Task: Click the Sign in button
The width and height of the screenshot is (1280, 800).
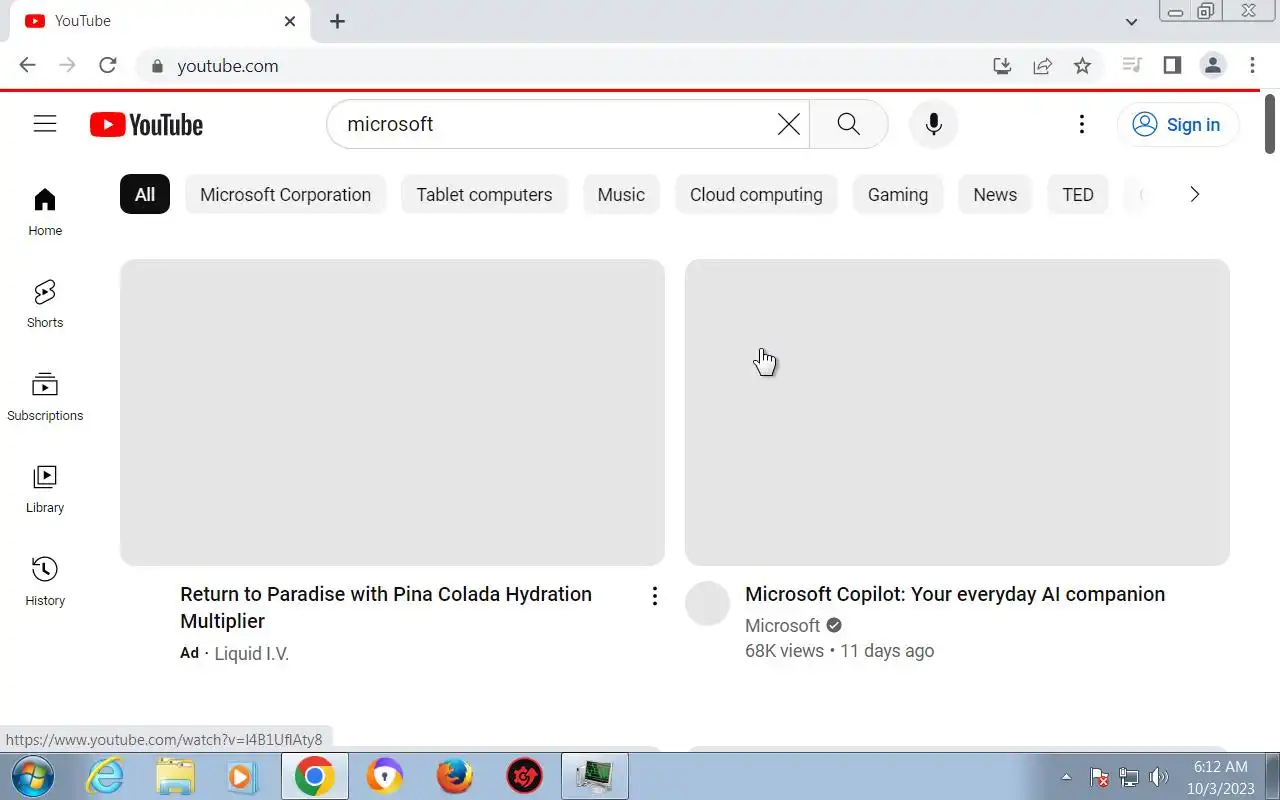Action: (1177, 124)
